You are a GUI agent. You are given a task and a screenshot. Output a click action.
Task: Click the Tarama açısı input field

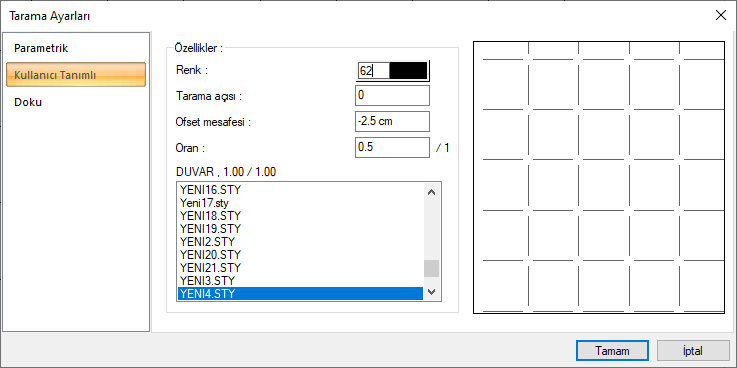(392, 95)
